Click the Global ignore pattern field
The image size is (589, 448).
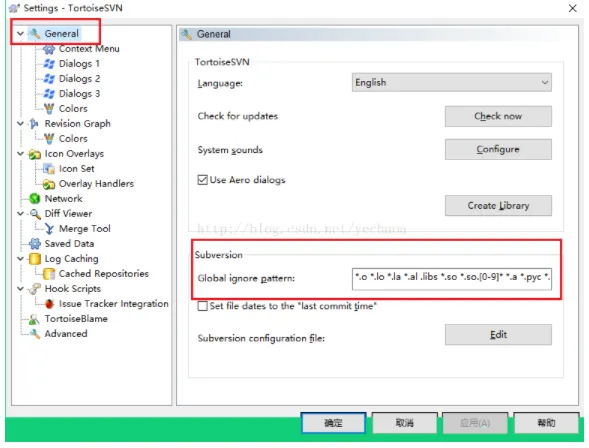coord(452,279)
